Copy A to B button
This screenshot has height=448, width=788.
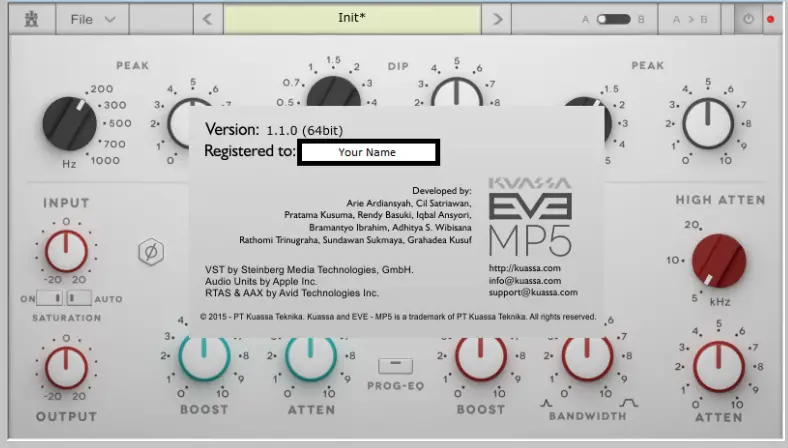pyautogui.click(x=690, y=20)
